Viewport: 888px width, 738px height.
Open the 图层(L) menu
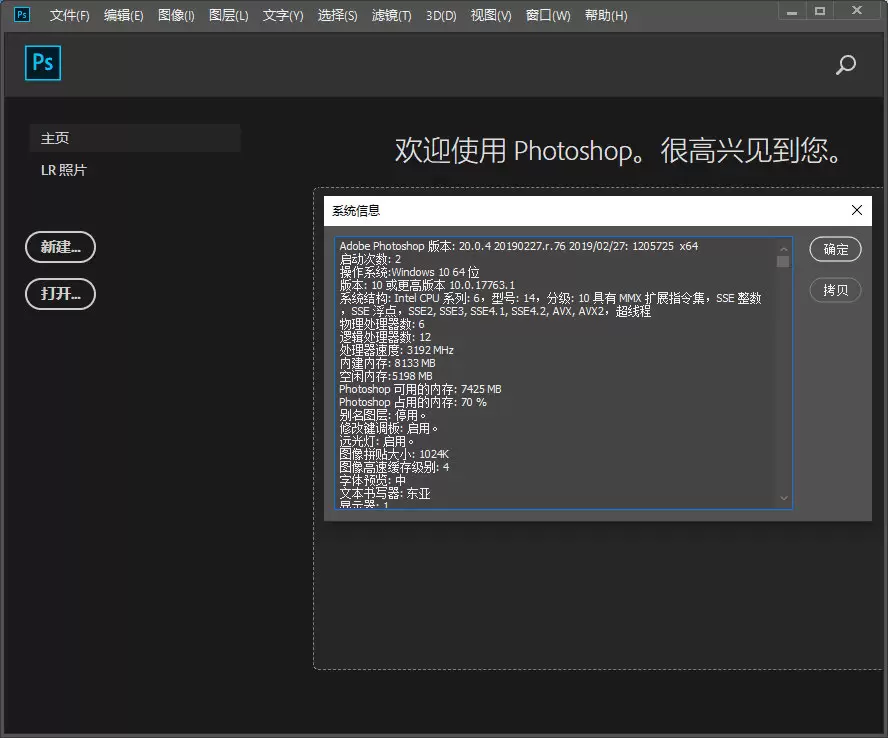[x=229, y=15]
